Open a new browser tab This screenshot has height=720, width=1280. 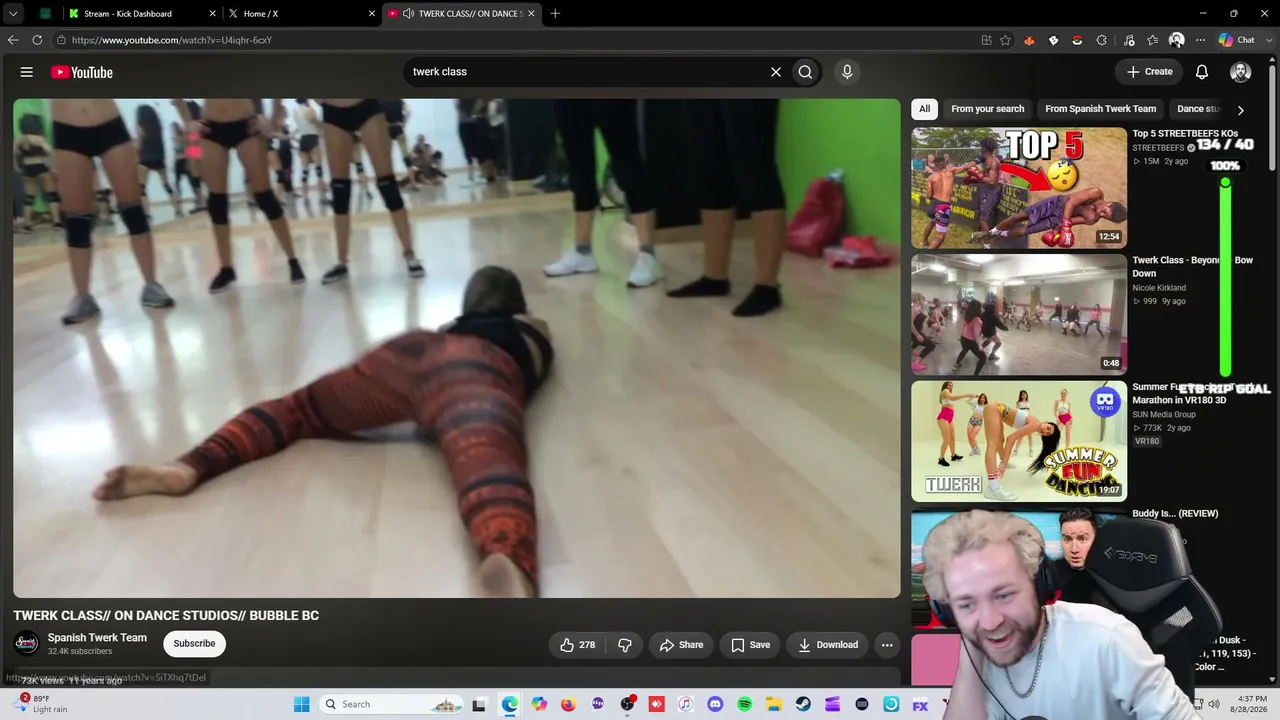pos(555,14)
